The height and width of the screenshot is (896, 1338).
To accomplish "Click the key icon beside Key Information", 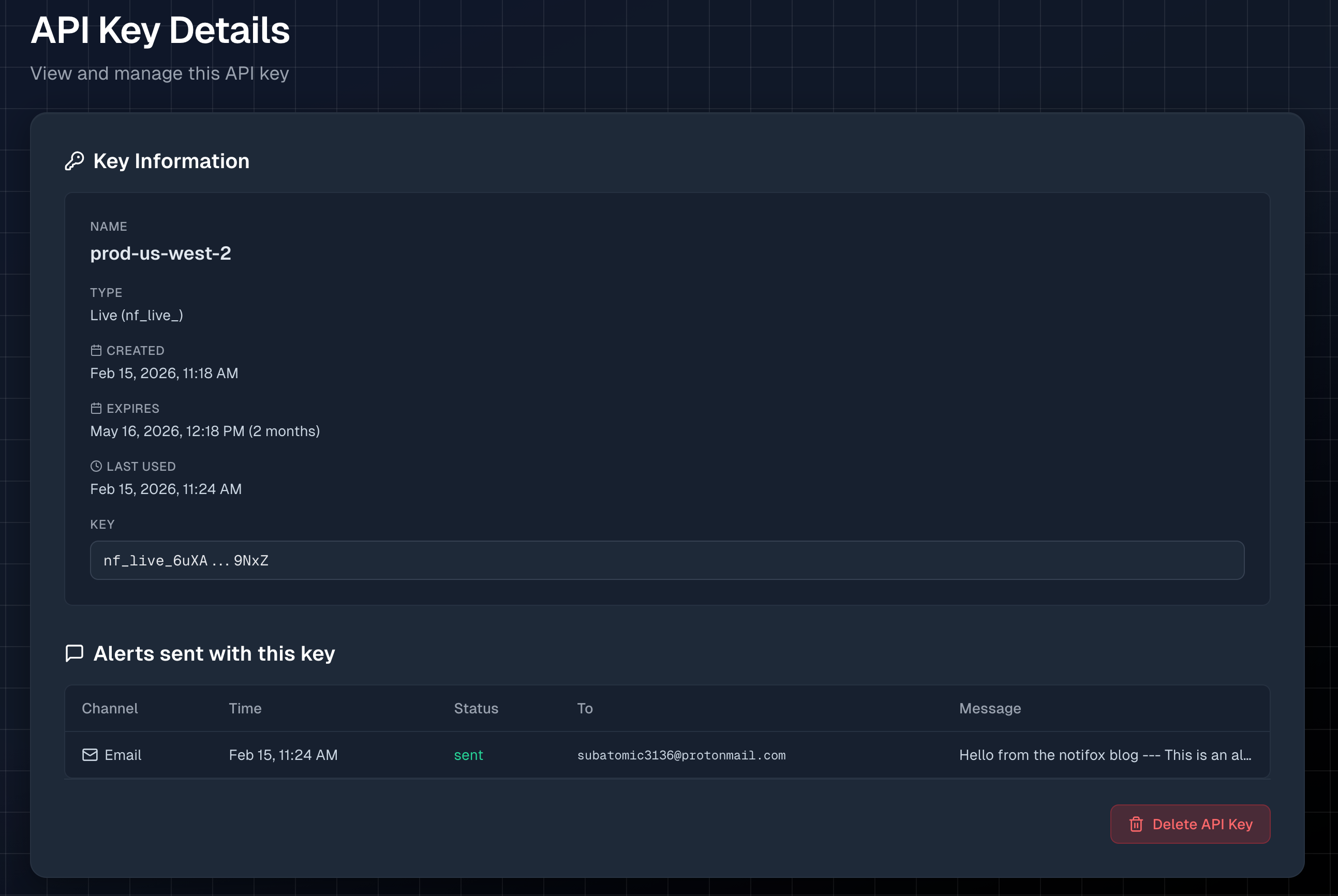I will (x=75, y=161).
